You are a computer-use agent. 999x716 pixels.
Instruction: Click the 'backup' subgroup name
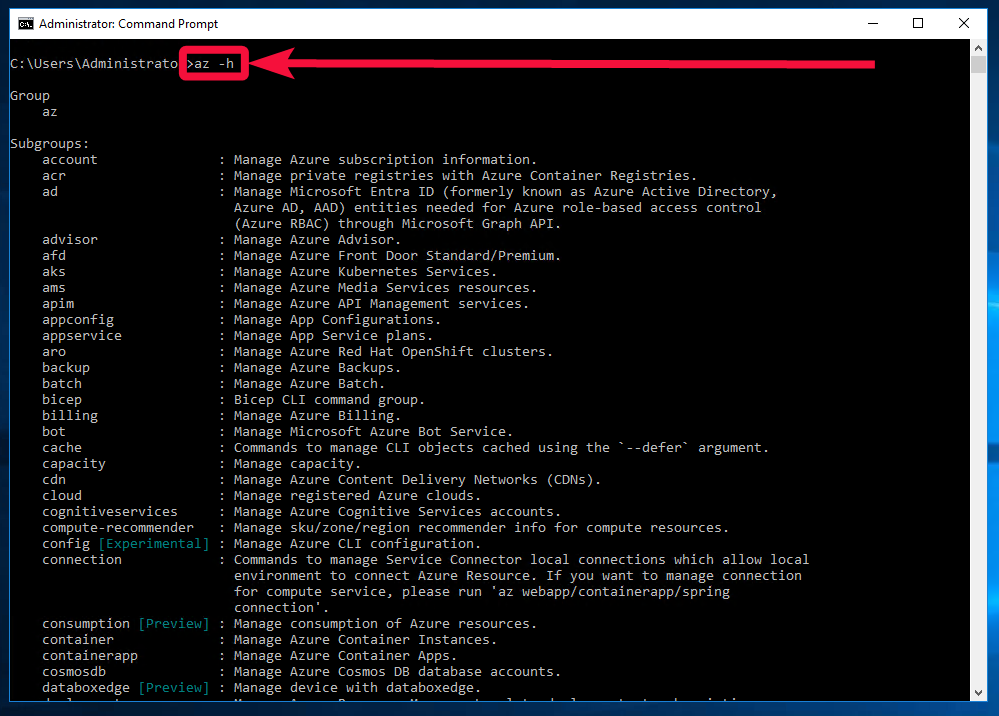pyautogui.click(x=66, y=368)
